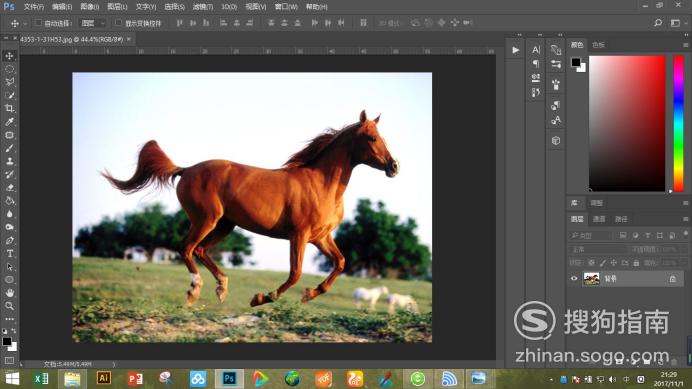Image resolution: width=692 pixels, height=389 pixels.
Task: Select the Path Selection arrow tool
Action: 9,267
